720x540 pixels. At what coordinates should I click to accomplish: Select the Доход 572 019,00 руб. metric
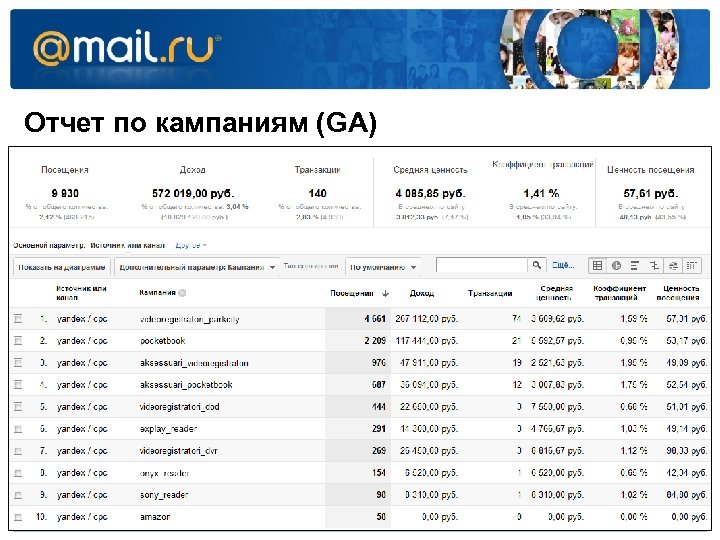point(193,192)
